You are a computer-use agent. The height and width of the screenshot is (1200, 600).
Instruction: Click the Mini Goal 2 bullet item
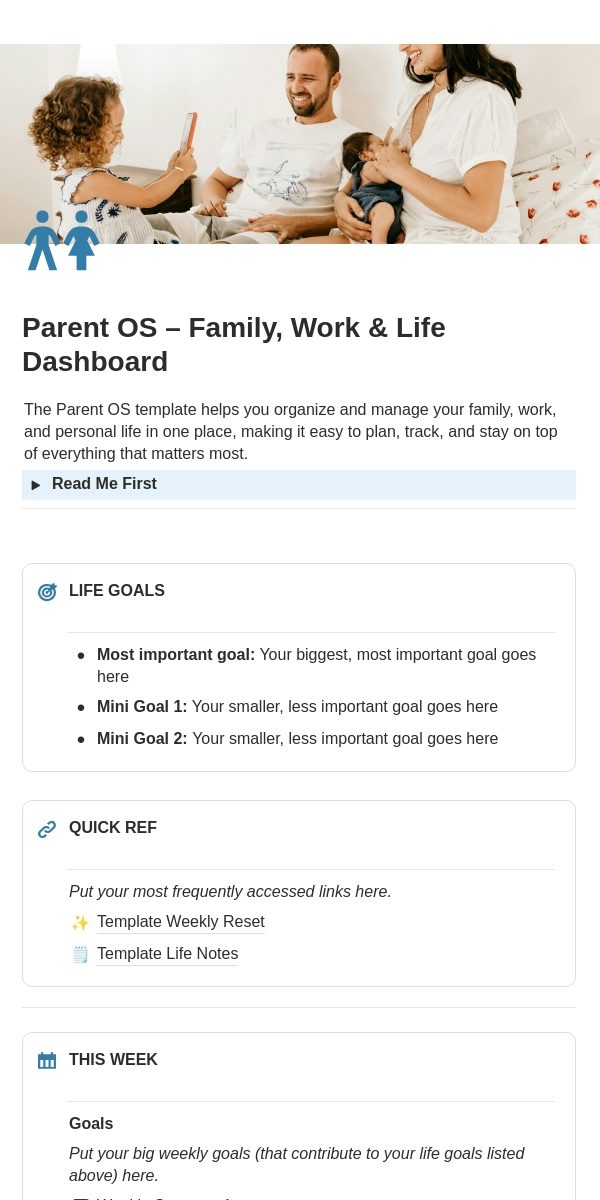pos(297,739)
